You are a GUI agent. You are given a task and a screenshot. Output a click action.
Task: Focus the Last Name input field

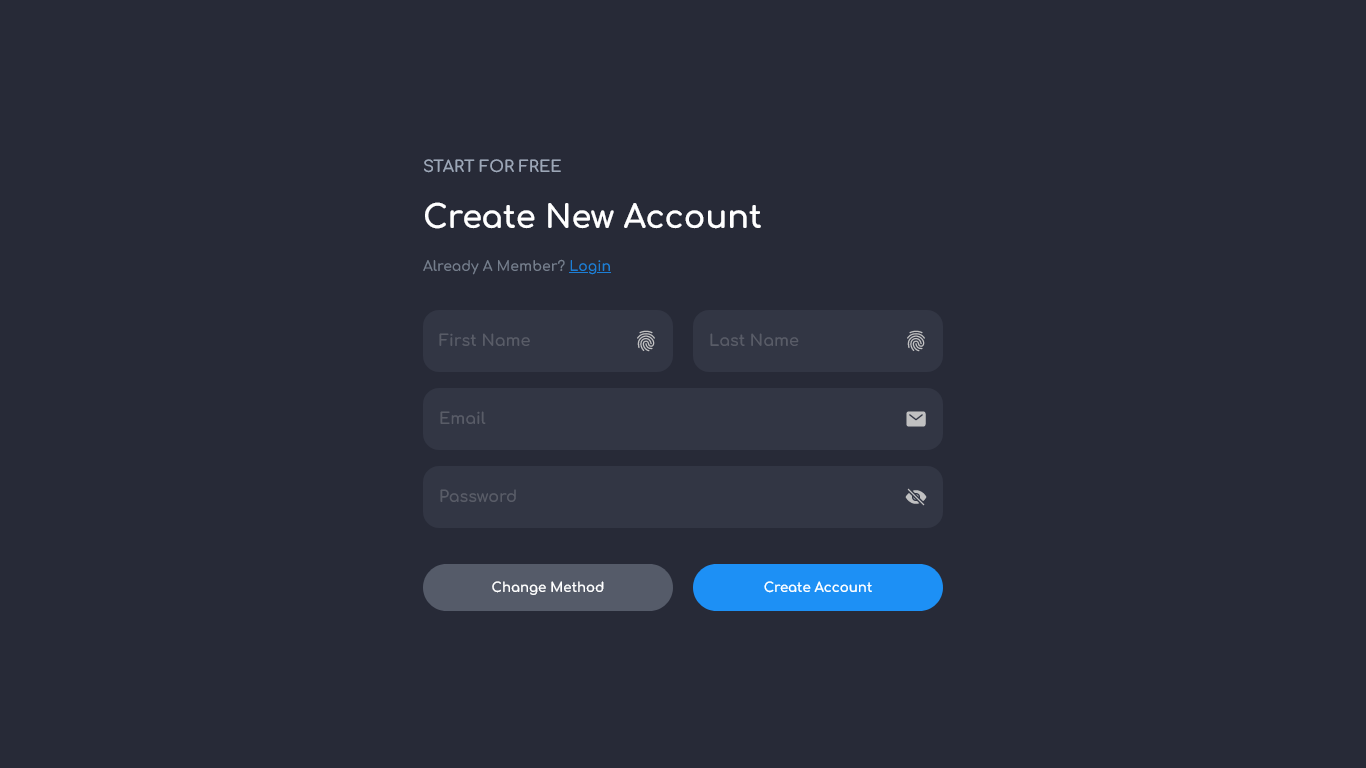pyautogui.click(x=818, y=341)
